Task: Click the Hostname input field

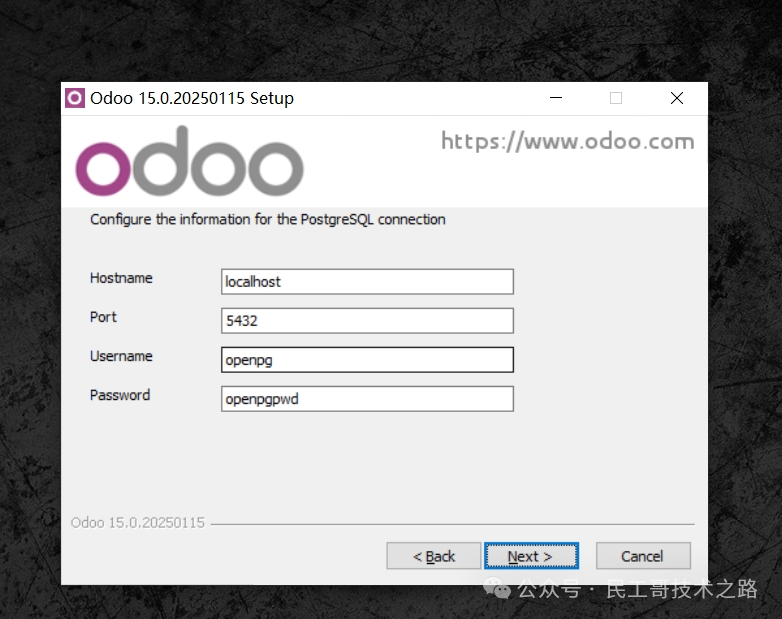Action: (367, 282)
